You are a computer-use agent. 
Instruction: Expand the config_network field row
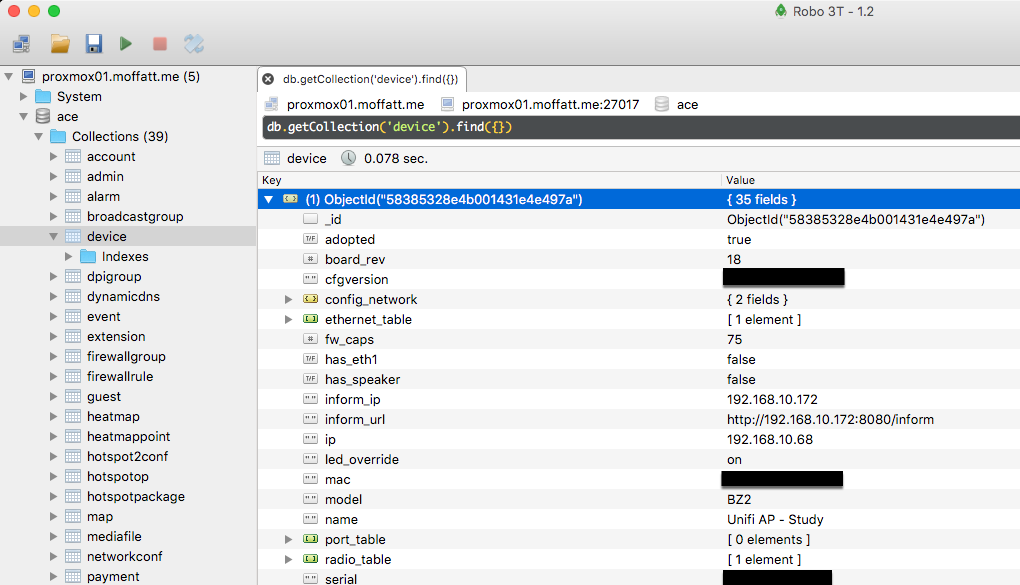pyautogui.click(x=288, y=300)
